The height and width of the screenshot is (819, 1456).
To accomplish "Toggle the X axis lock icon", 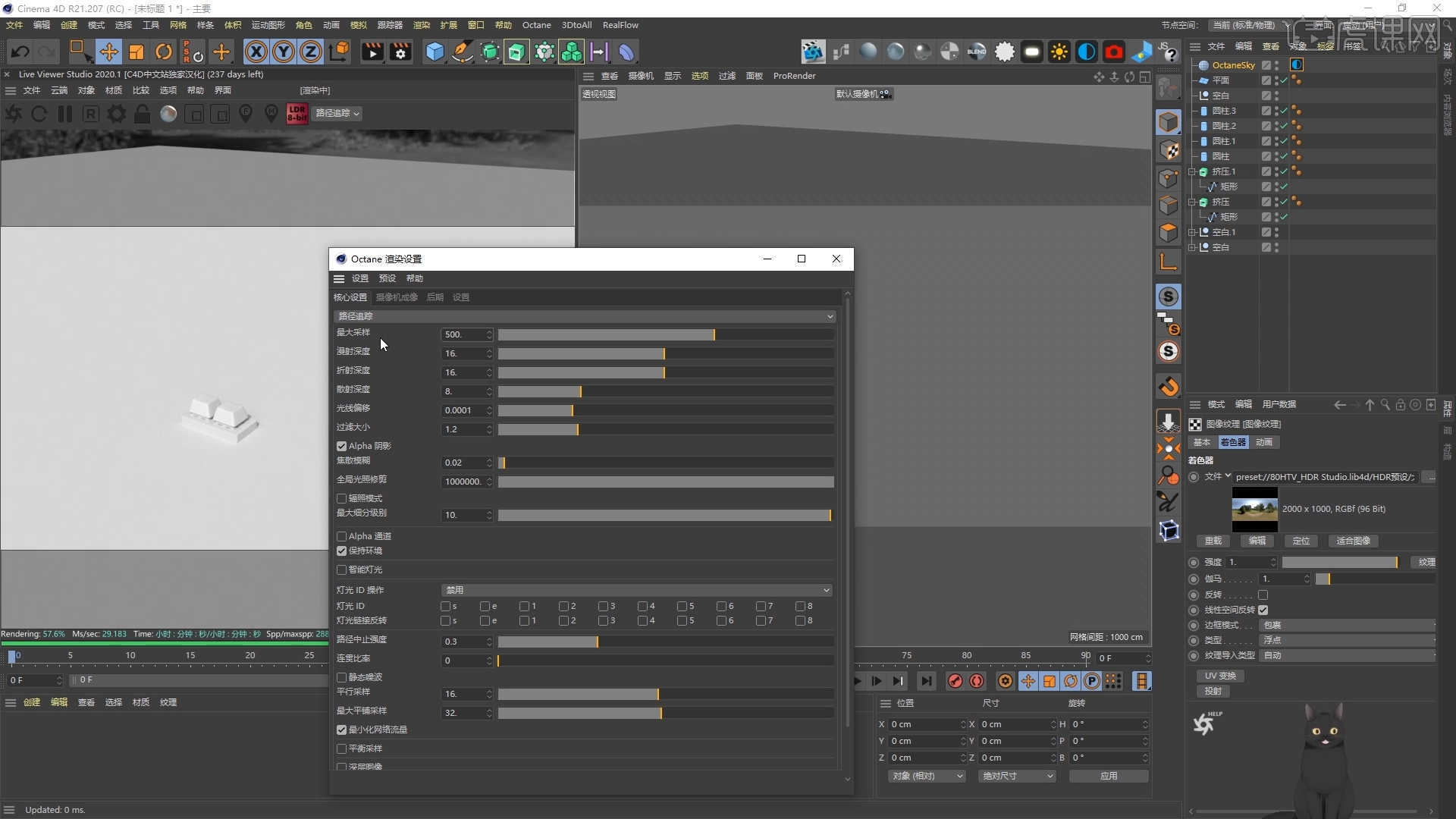I will point(256,52).
